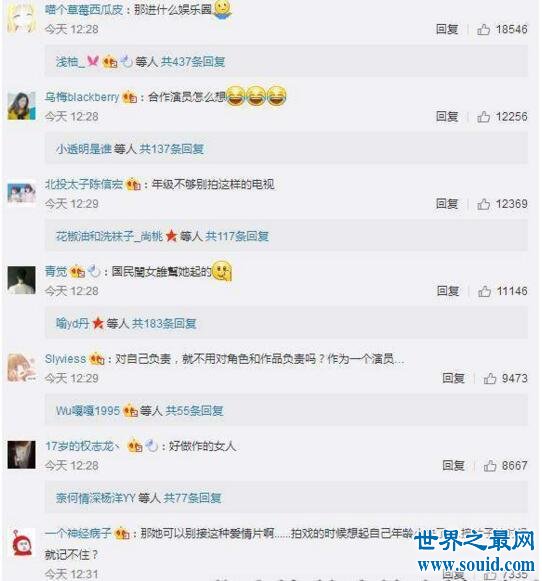Like the comment with 12369 likes
This screenshot has height=581, width=542.
tap(483, 204)
